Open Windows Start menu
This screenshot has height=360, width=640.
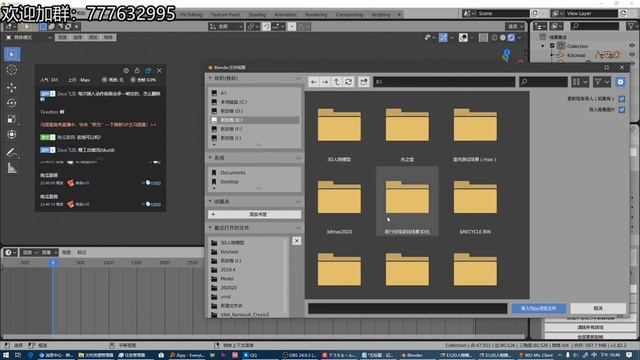(x=6, y=355)
